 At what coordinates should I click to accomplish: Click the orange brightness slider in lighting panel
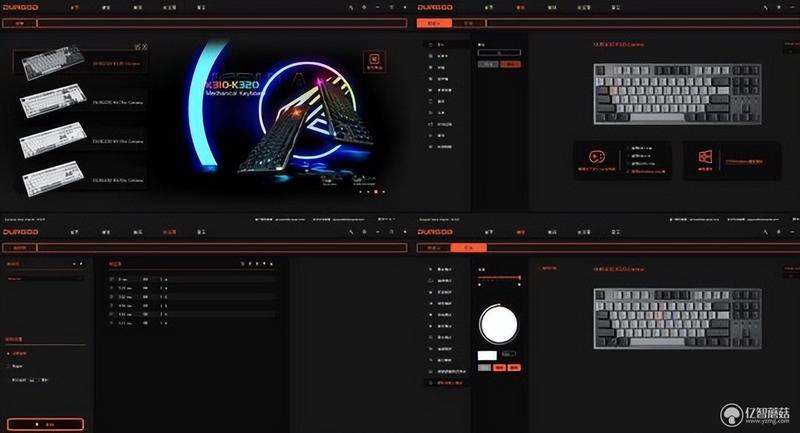coord(499,277)
